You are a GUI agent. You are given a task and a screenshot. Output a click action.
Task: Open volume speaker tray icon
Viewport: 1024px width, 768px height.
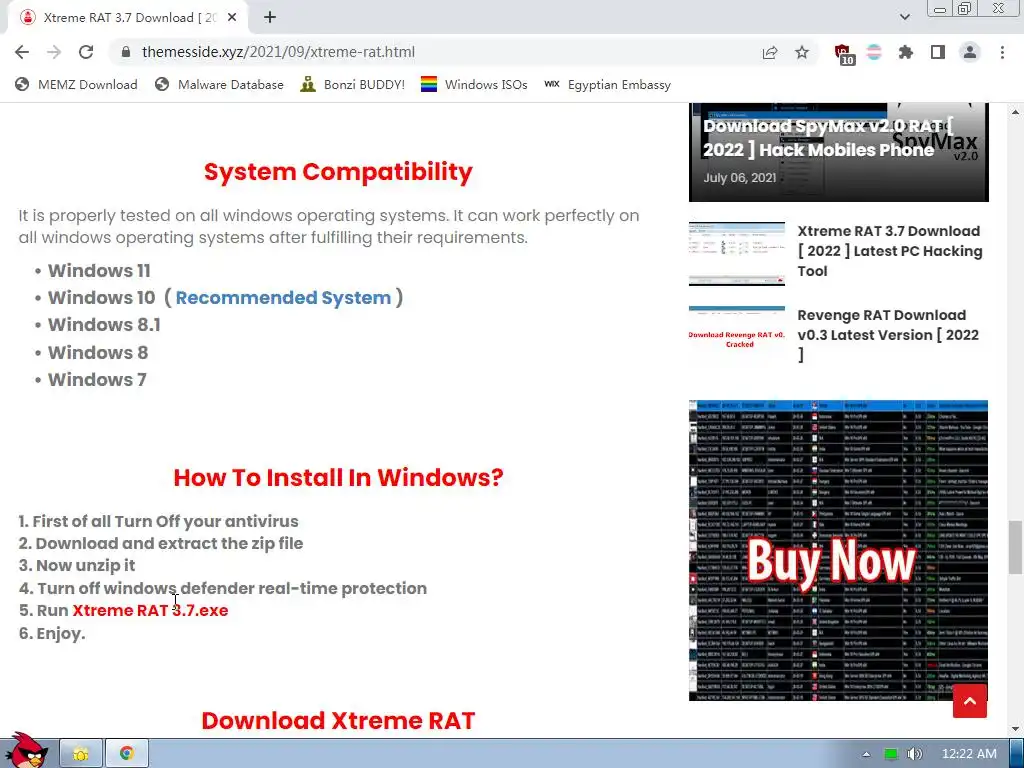tap(914, 754)
